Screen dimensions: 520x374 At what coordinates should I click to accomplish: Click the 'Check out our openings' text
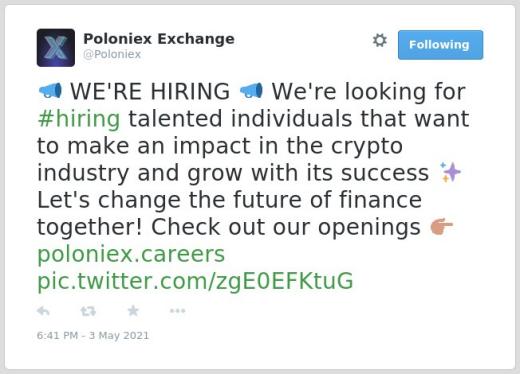pyautogui.click(x=286, y=227)
